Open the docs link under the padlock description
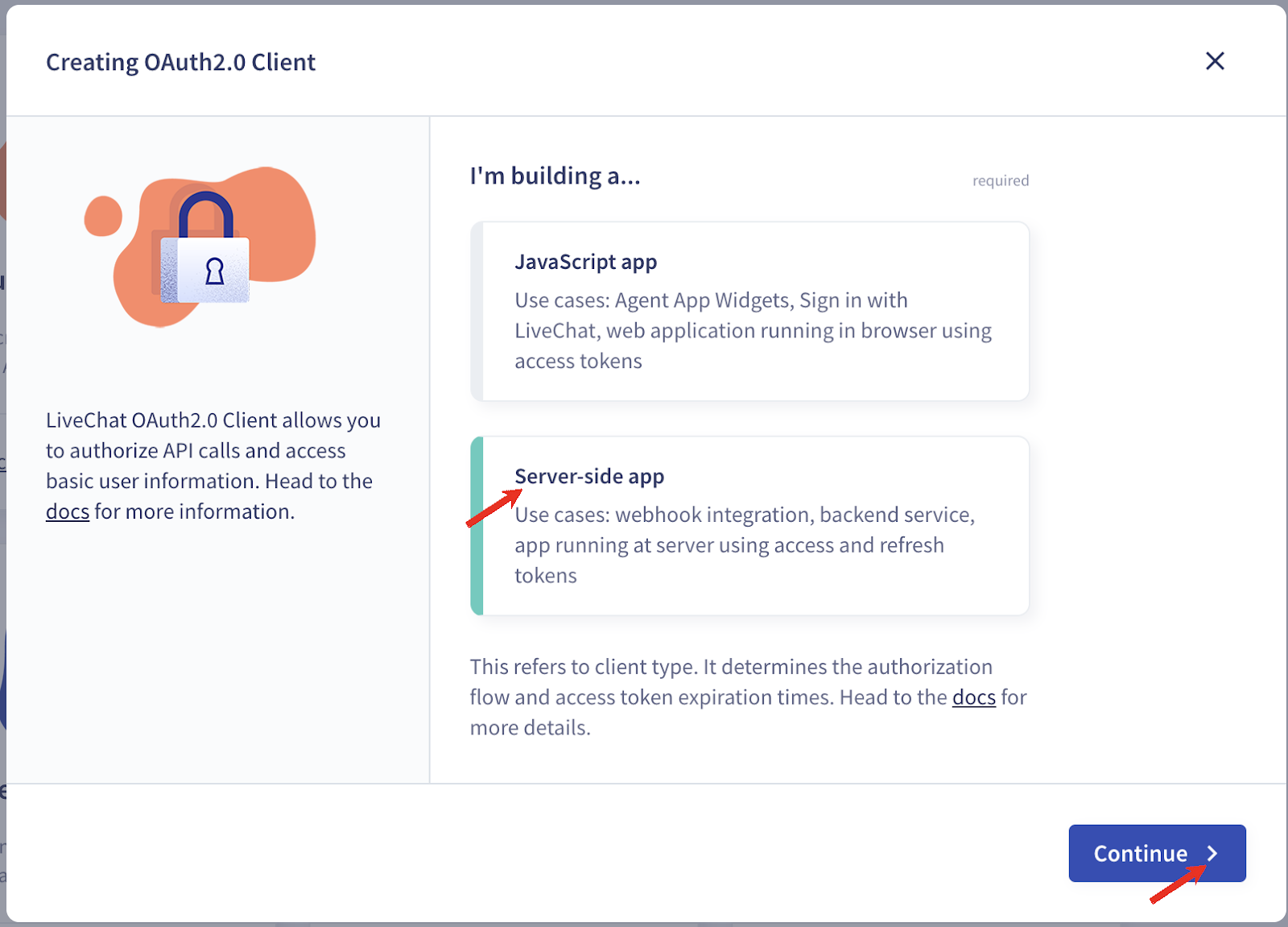The height and width of the screenshot is (927, 1288). click(67, 511)
